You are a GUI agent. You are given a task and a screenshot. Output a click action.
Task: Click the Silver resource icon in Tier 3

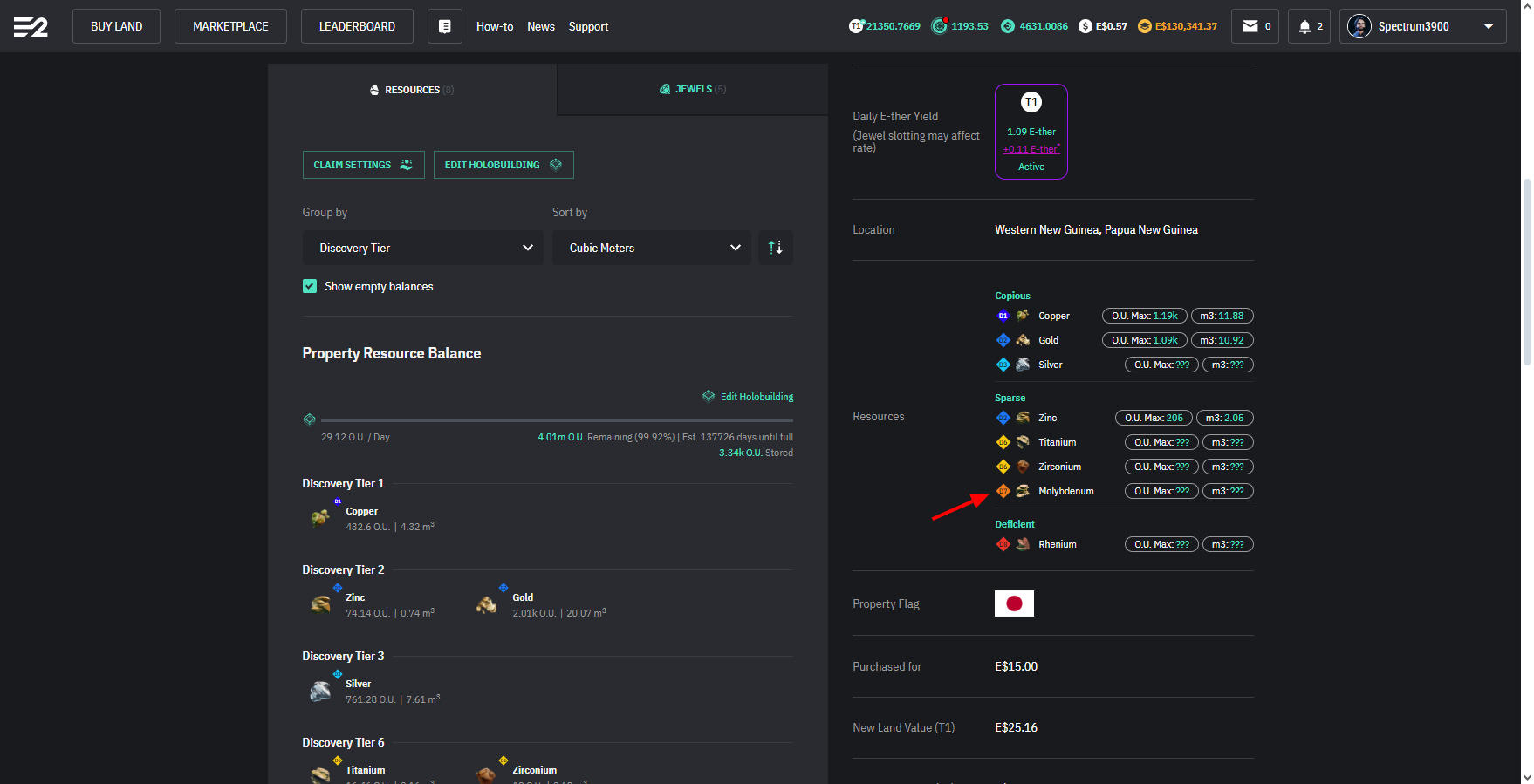320,691
